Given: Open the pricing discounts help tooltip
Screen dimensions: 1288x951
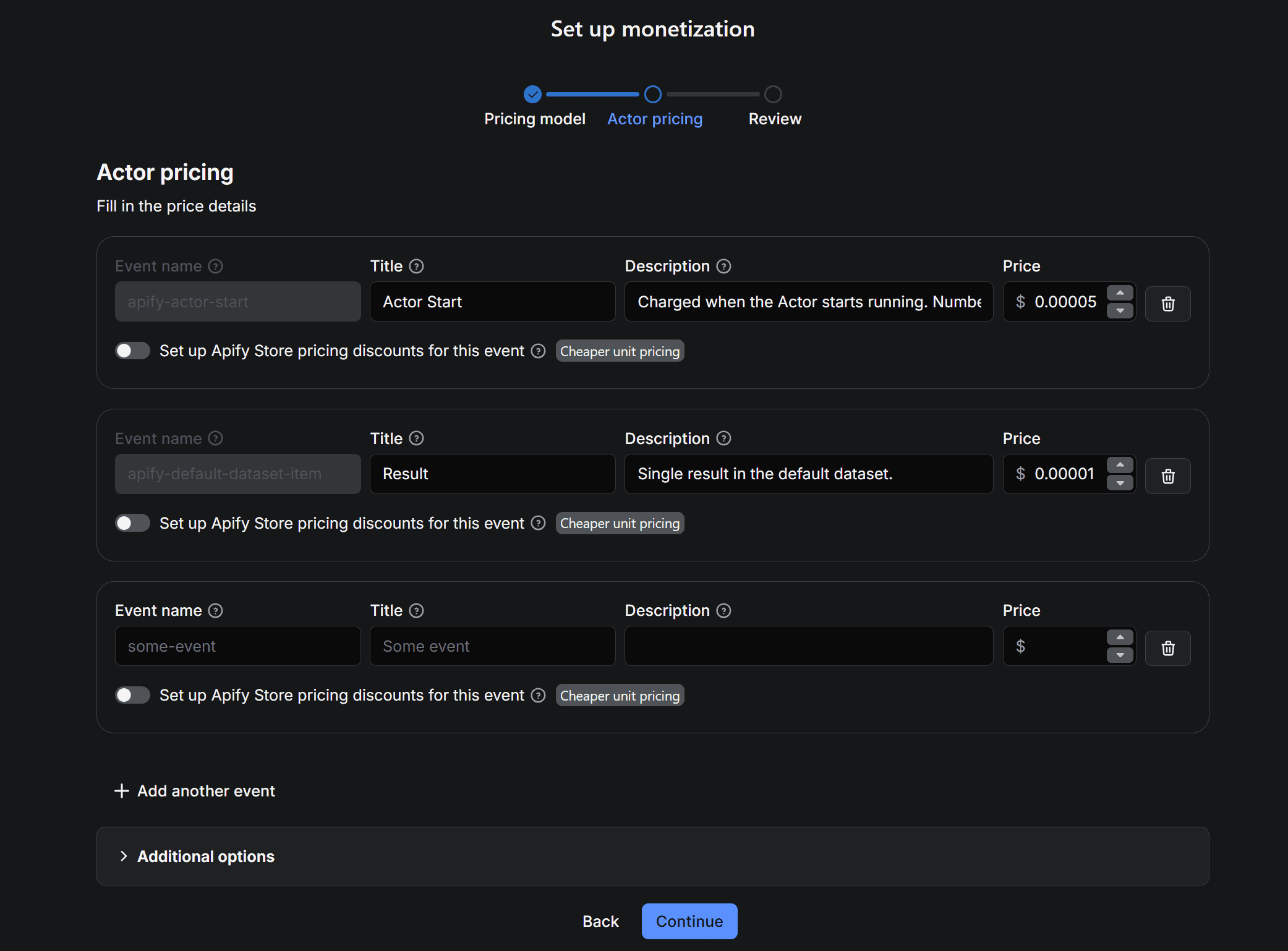Looking at the screenshot, I should click(x=537, y=351).
